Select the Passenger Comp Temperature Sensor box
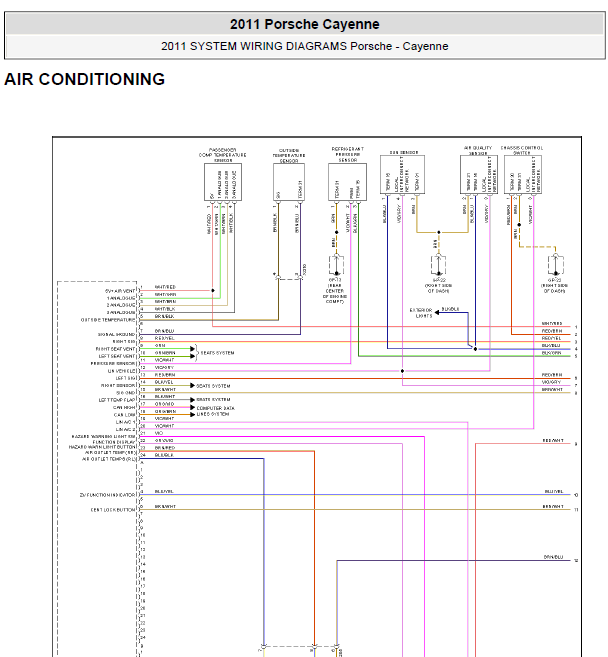Image resolution: width=608 pixels, height=657 pixels. (223, 182)
